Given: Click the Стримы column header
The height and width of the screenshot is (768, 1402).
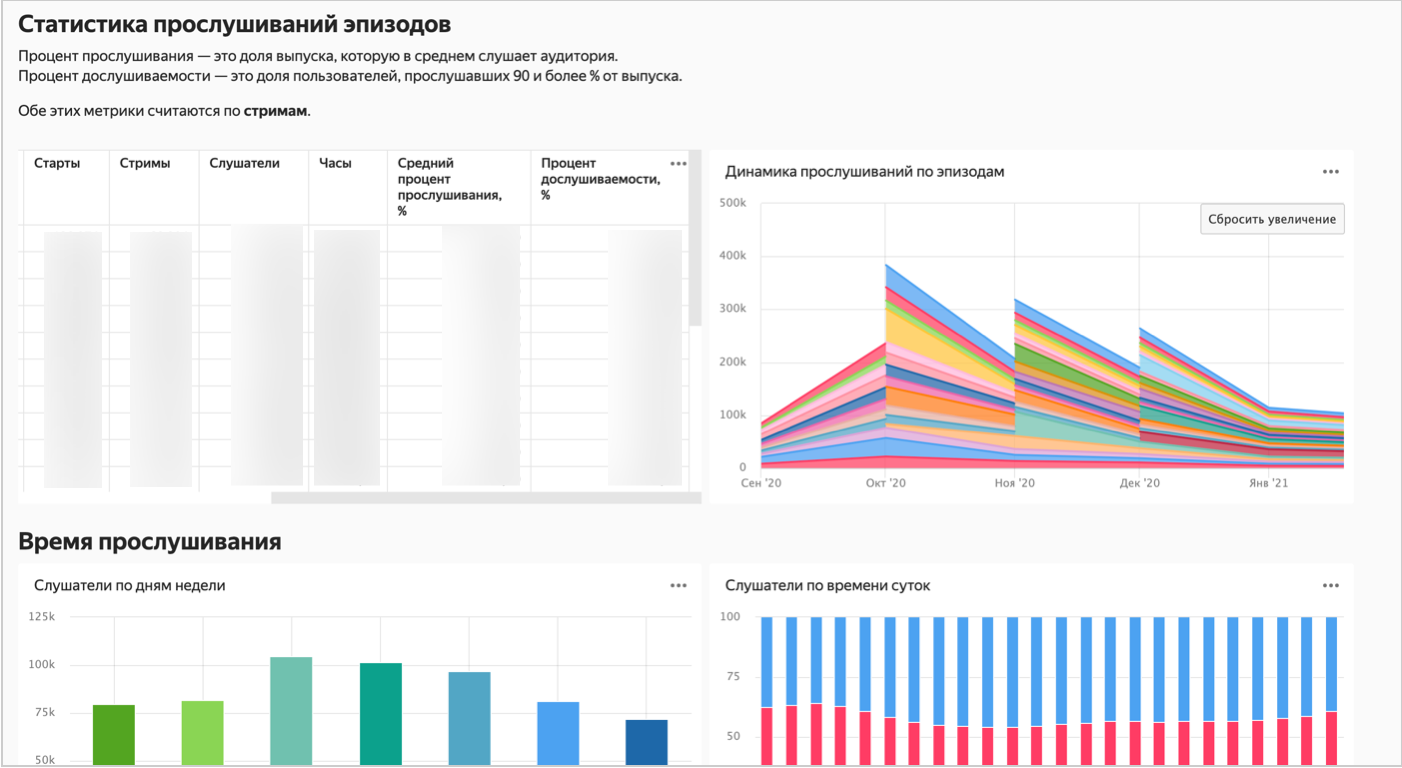Looking at the screenshot, I should (x=145, y=163).
